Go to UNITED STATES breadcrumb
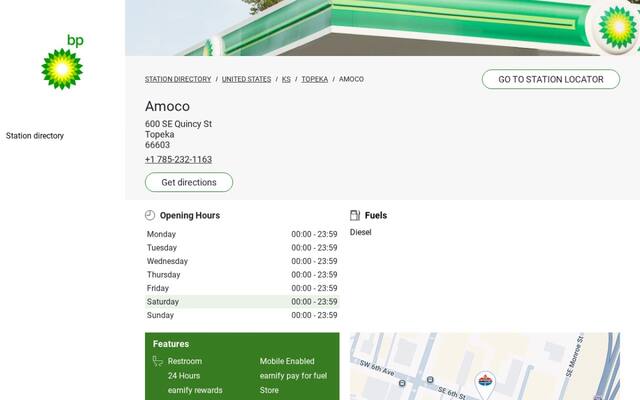Screen dimensions: 640x400 [x=247, y=79]
